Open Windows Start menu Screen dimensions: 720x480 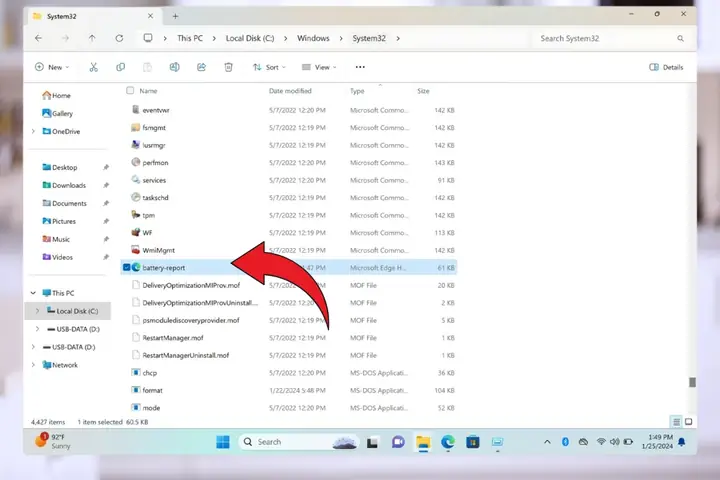(223, 442)
